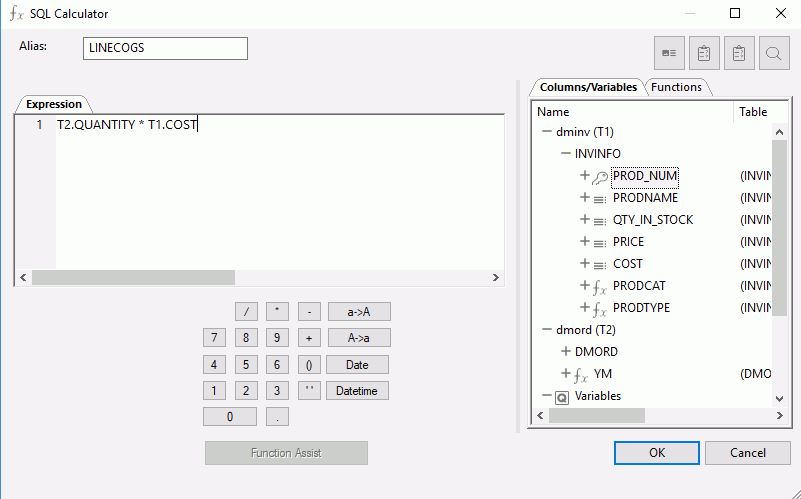Click the number 6 key
This screenshot has width=801, height=499.
point(277,365)
